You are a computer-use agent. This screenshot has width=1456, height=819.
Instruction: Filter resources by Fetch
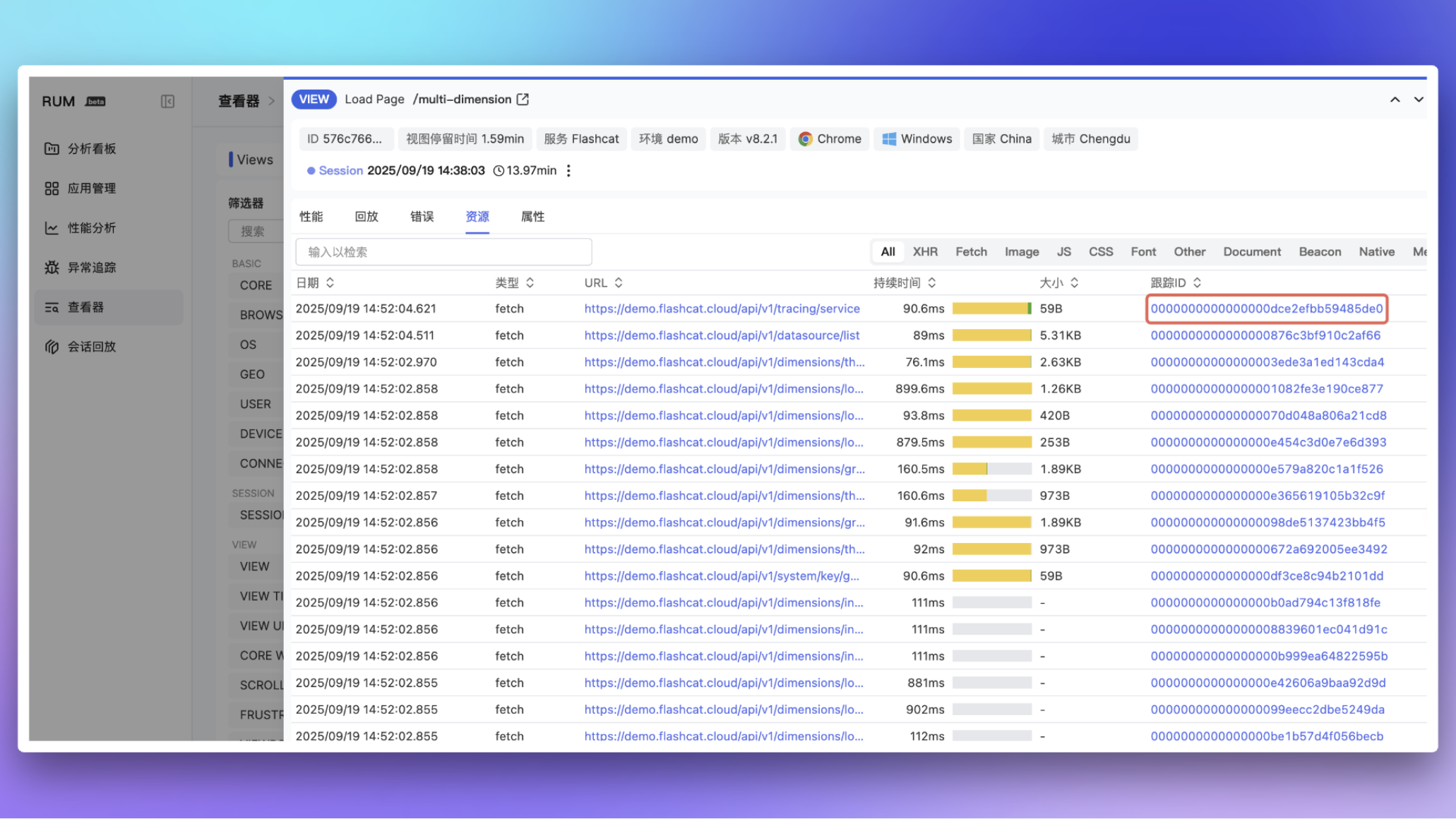point(971,252)
